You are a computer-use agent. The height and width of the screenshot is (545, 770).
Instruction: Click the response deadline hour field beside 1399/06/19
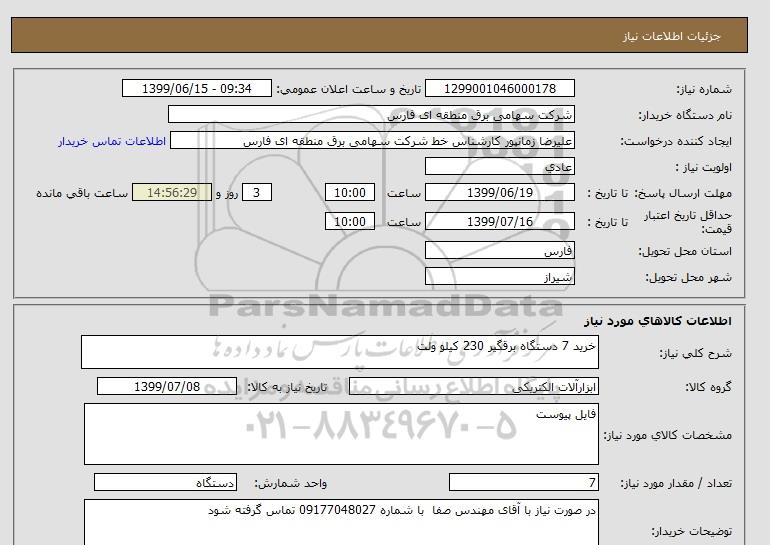coord(350,192)
